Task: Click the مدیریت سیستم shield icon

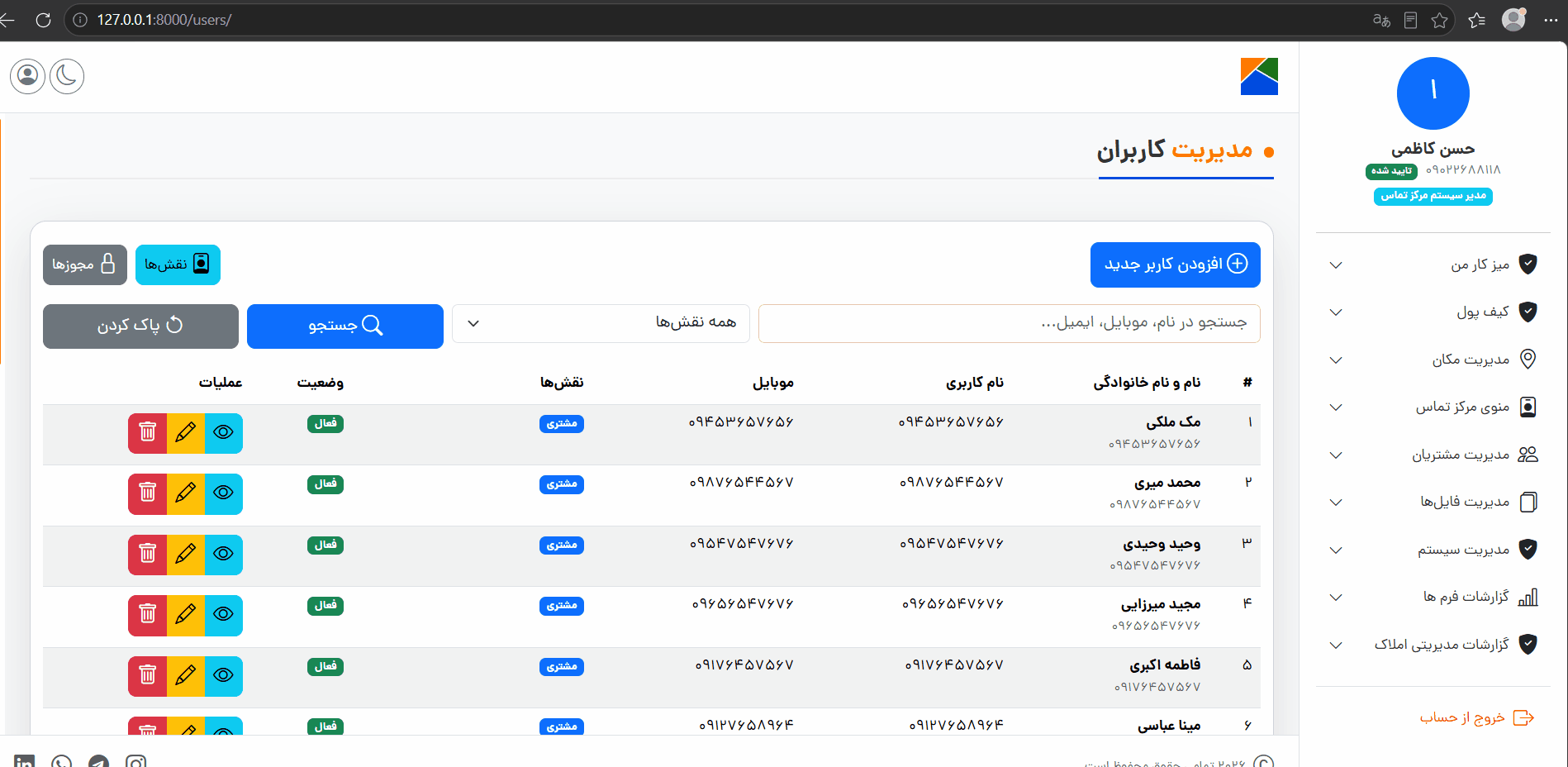Action: 1528,550
